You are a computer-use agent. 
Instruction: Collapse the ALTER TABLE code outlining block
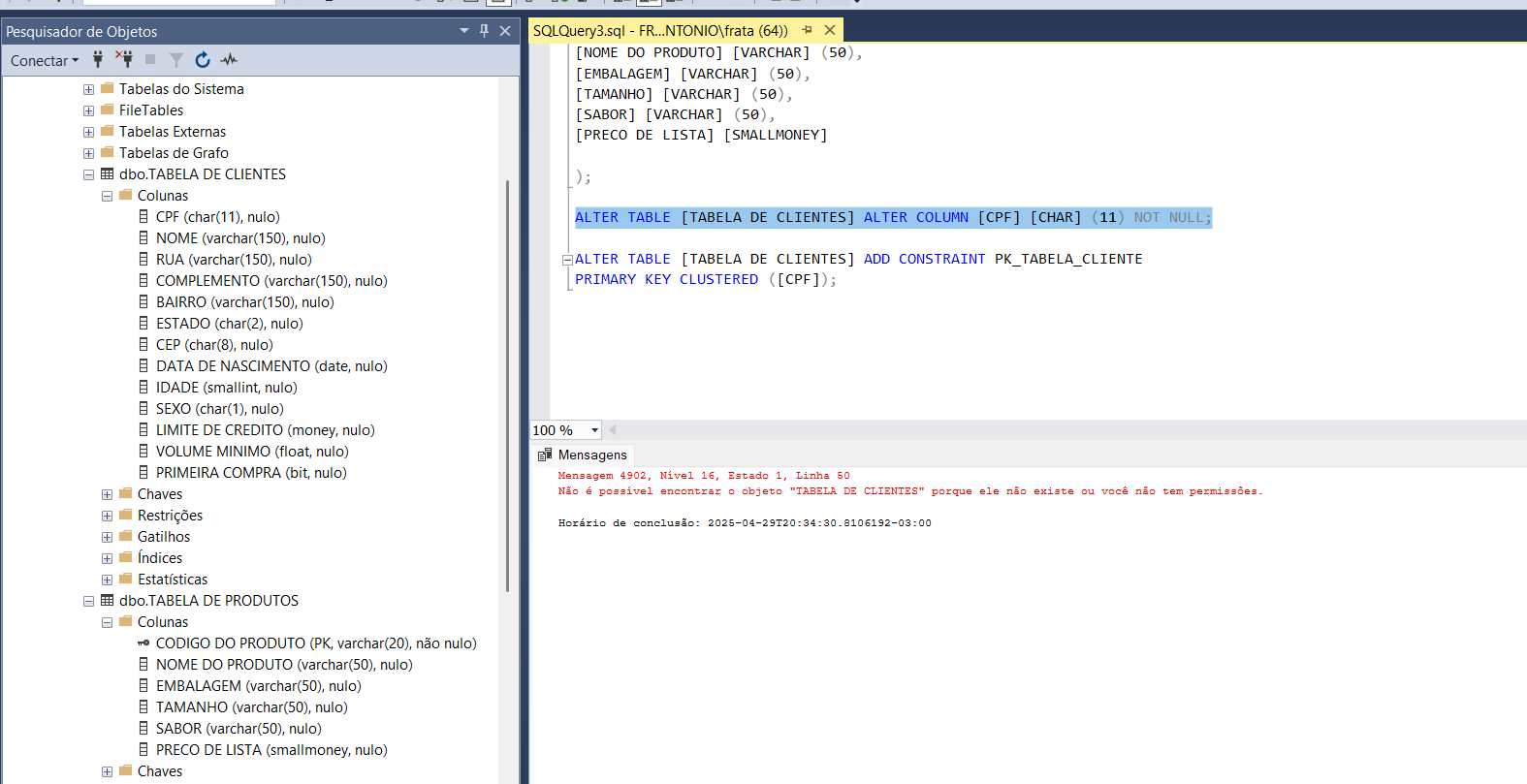click(567, 260)
